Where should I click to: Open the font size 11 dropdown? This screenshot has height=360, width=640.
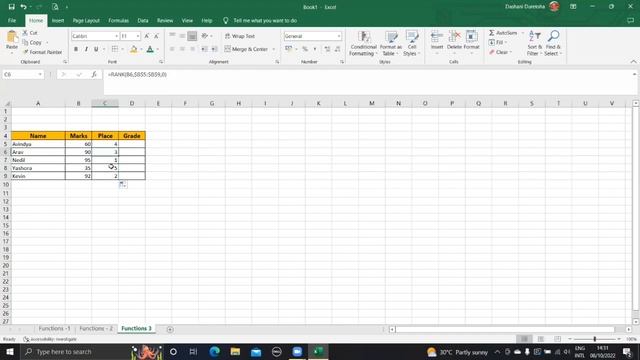[x=138, y=36]
